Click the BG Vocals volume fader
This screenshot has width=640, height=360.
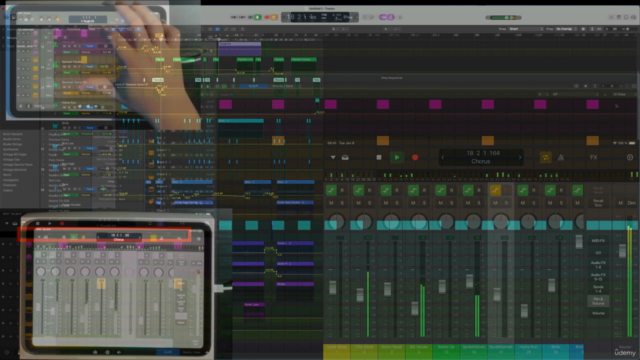click(x=415, y=309)
